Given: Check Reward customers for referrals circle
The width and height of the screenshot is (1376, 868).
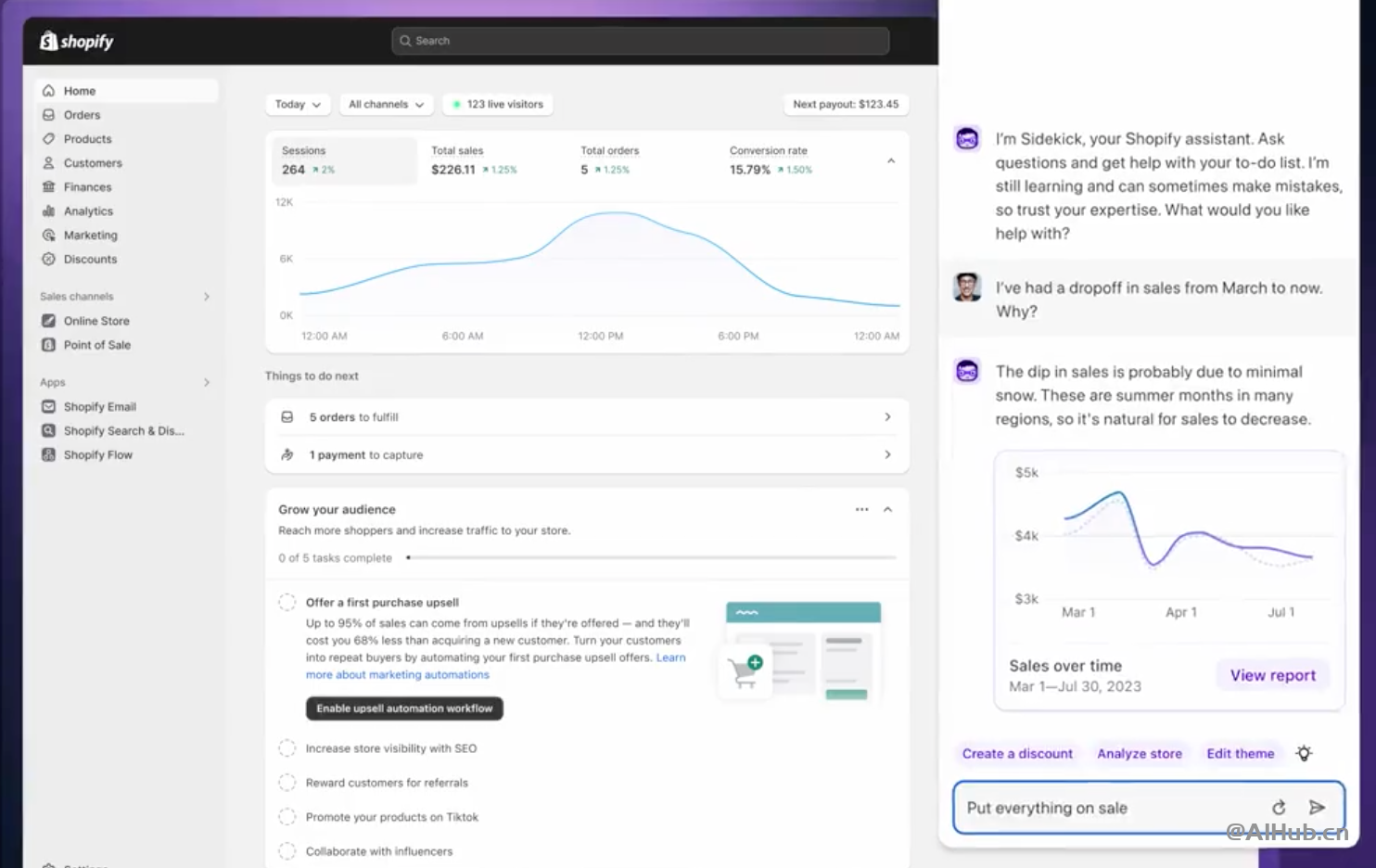Looking at the screenshot, I should point(287,783).
